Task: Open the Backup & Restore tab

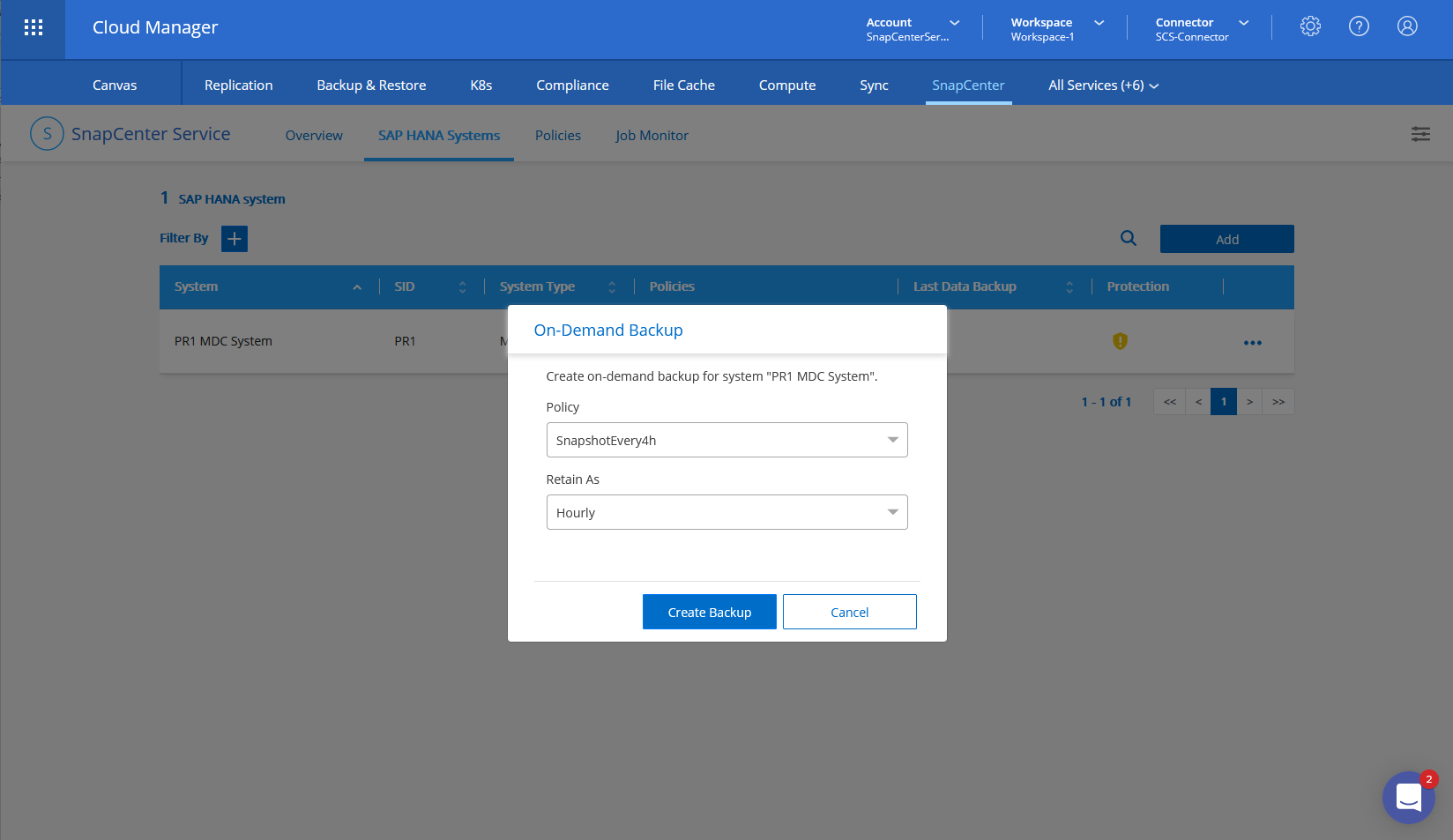Action: coord(371,85)
